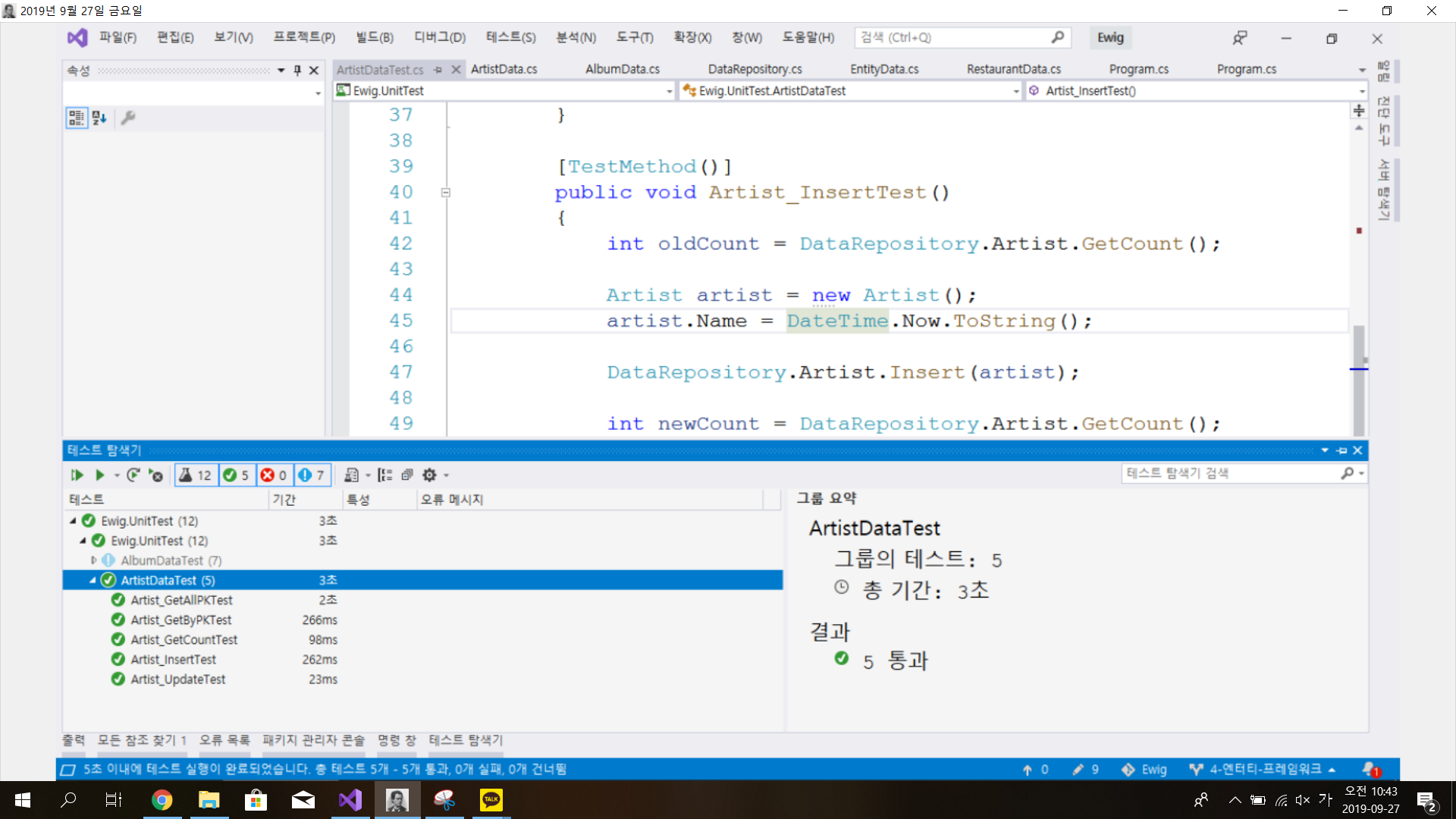Toggle the passed tests filter showing 5
1456x819 pixels.
[x=237, y=475]
